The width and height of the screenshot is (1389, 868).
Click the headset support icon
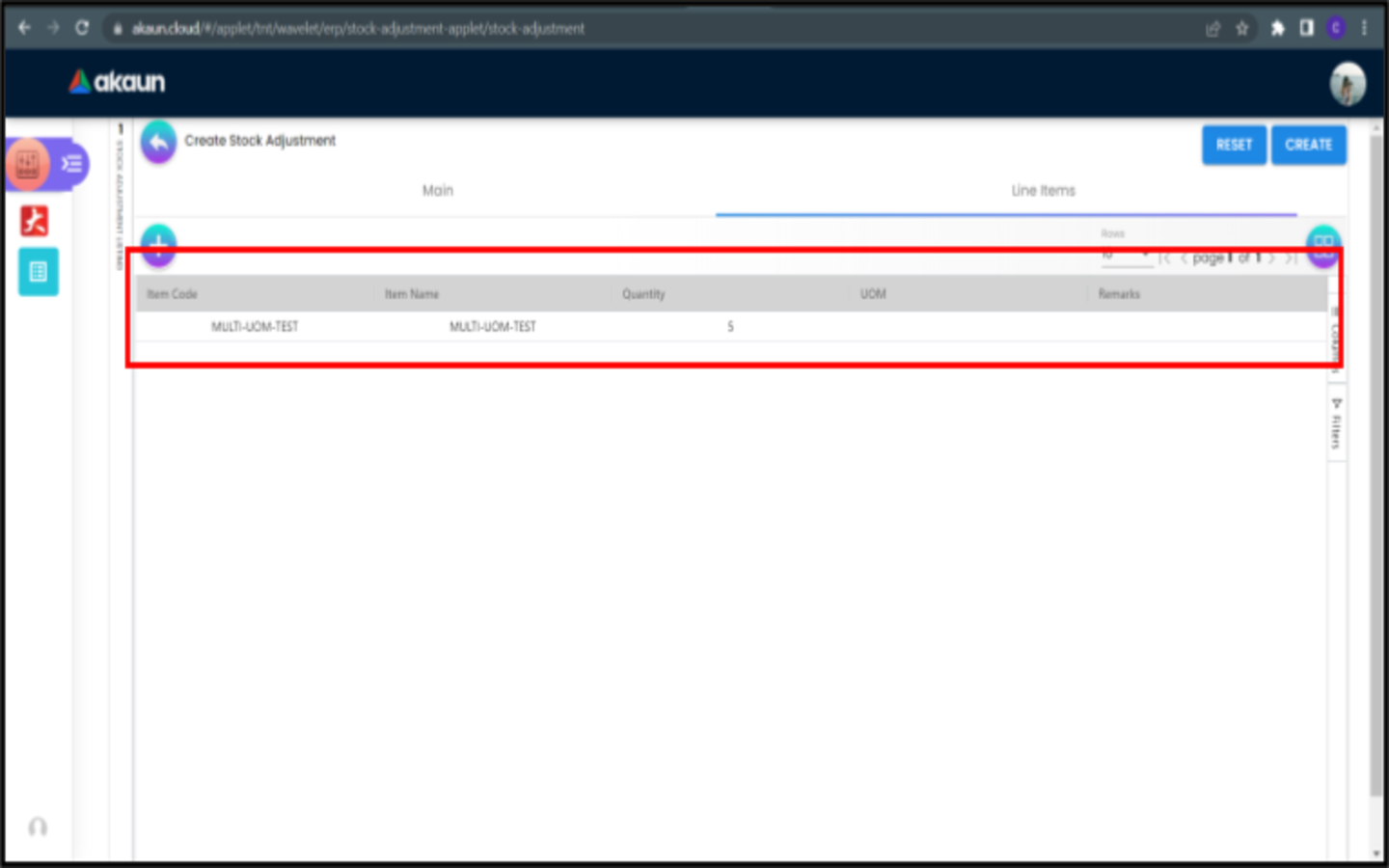click(x=38, y=827)
